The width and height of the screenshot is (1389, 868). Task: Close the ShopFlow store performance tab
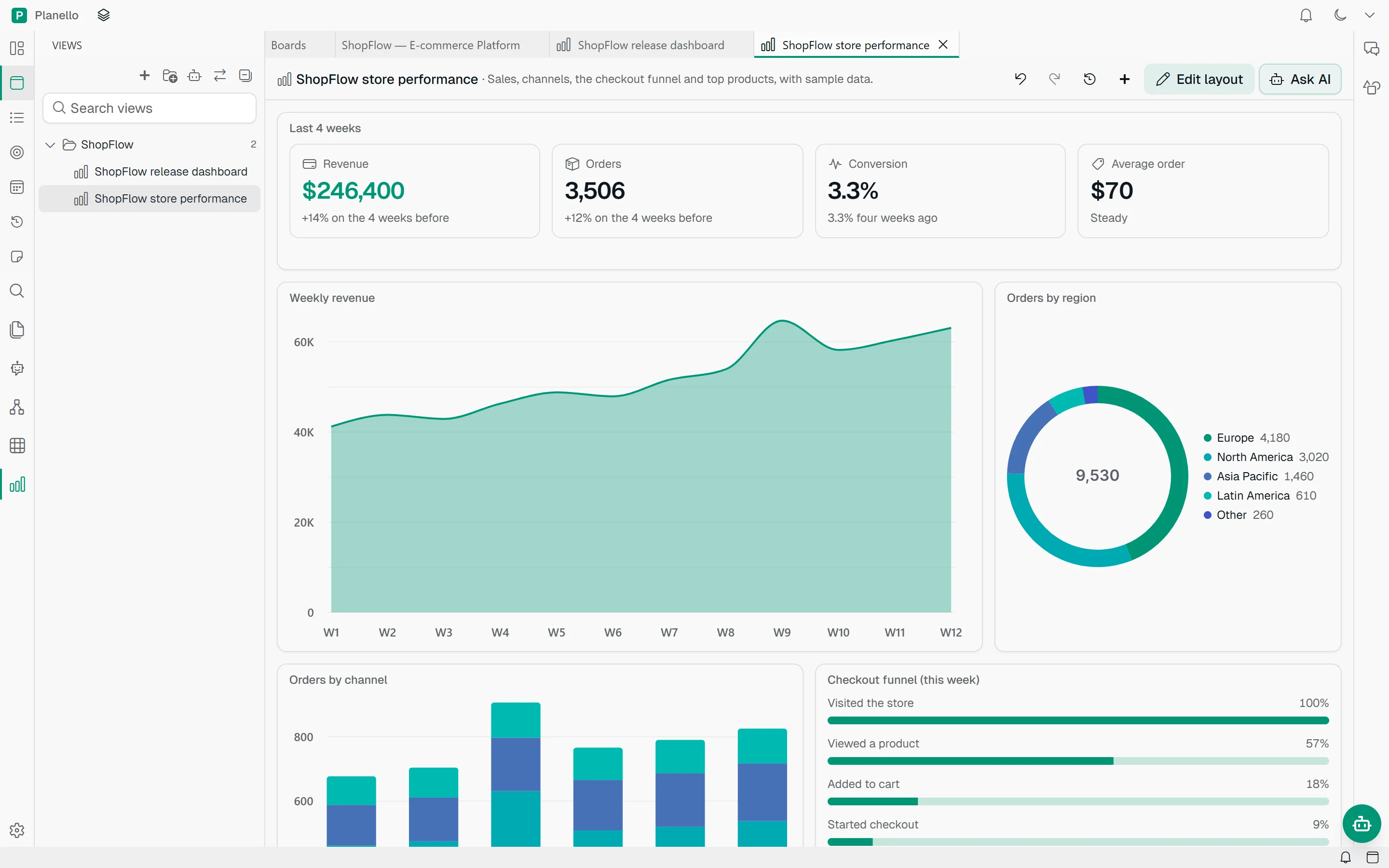pos(943,45)
